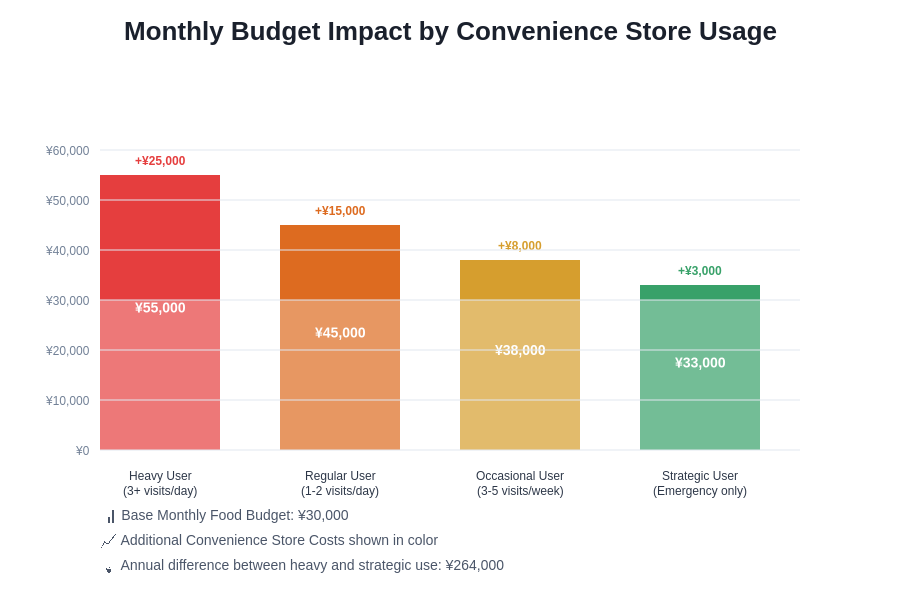Click the ¥60,000 axis label
The width and height of the screenshot is (900, 600).
[x=68, y=151]
